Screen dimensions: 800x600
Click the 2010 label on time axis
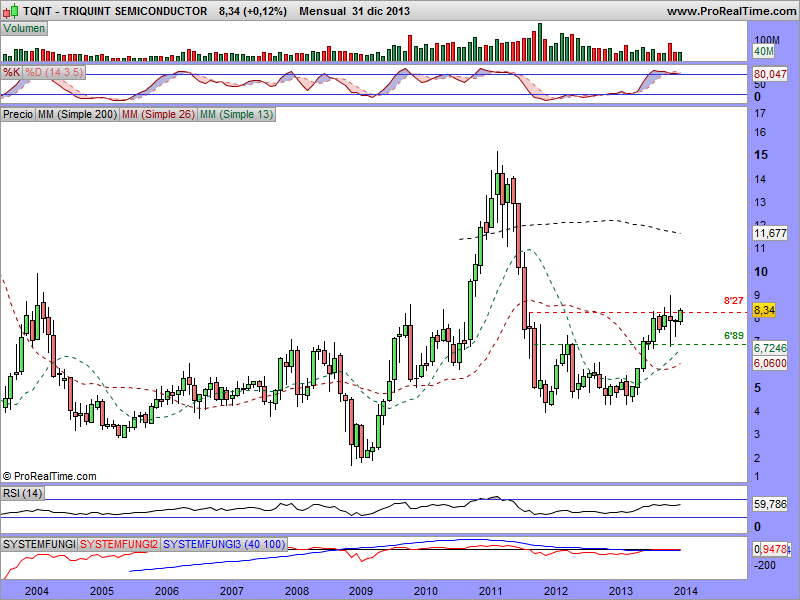tap(426, 591)
